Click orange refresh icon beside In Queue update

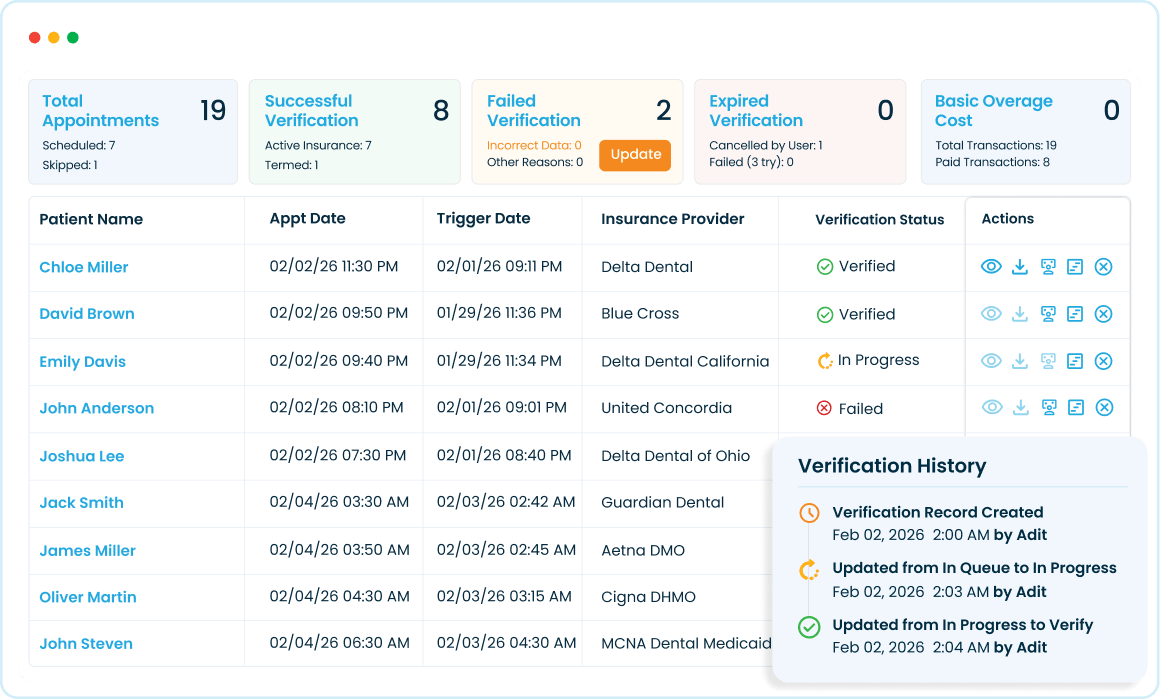[809, 570]
